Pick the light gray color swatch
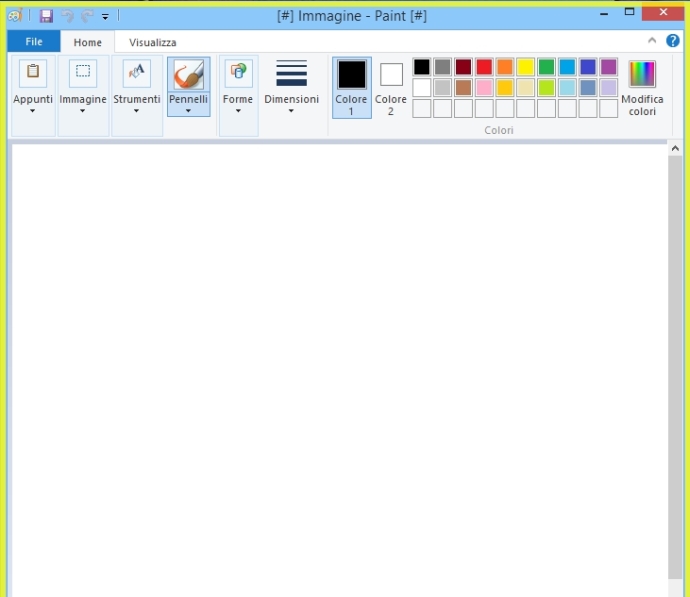690x597 pixels. pyautogui.click(x=442, y=88)
